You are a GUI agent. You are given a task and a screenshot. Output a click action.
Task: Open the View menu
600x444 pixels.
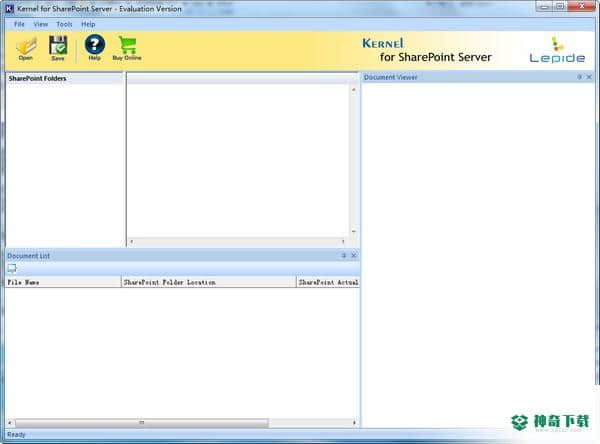tap(41, 24)
